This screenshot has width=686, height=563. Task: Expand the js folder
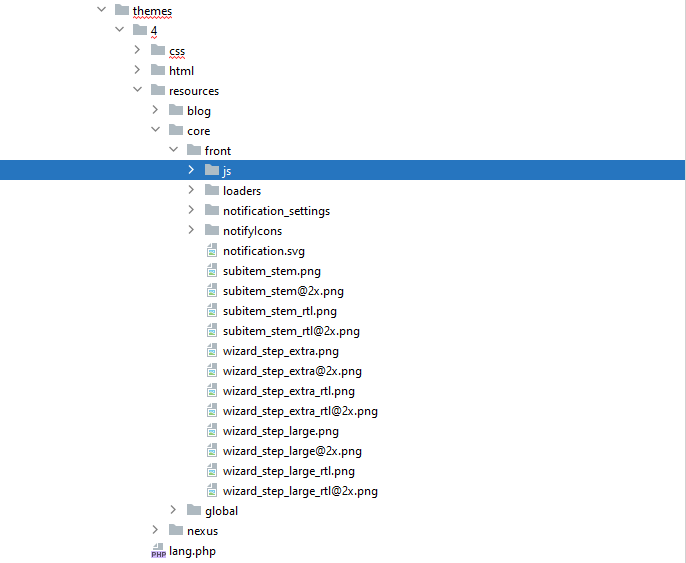[192, 171]
